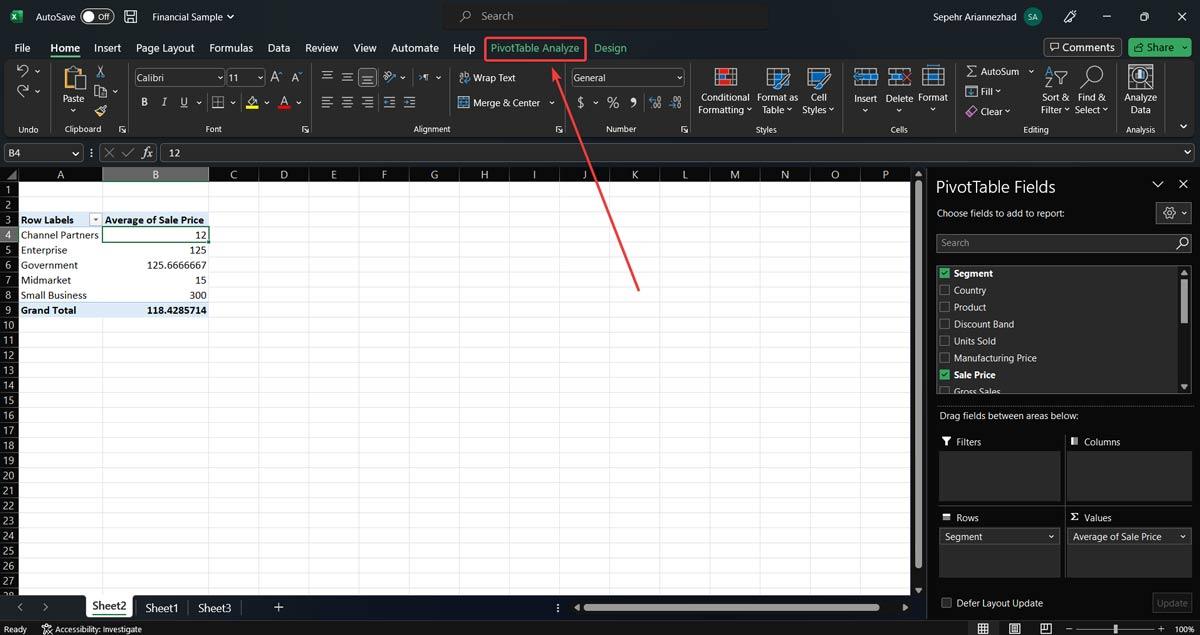Open Average of Sale Price values dropdown
The width and height of the screenshot is (1200, 635).
pyautogui.click(x=1183, y=537)
